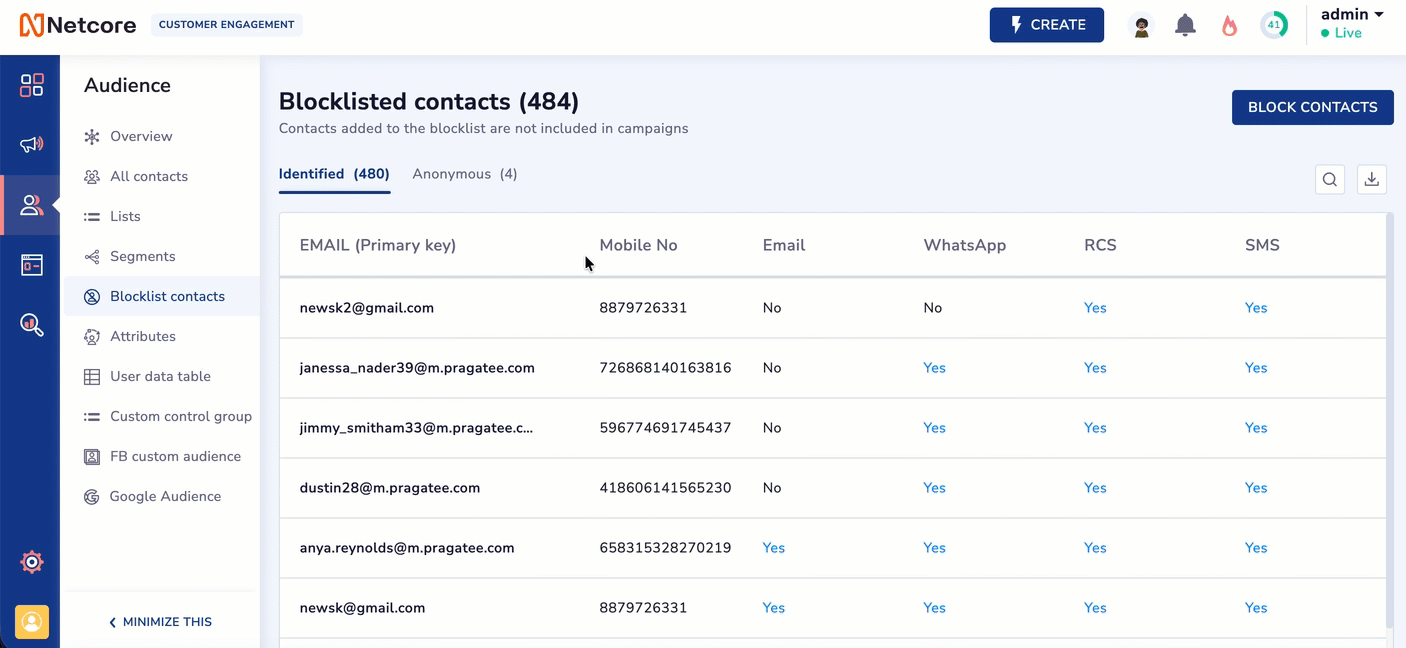The height and width of the screenshot is (648, 1406).
Task: Click the Overview snowflake icon
Action: (92, 137)
